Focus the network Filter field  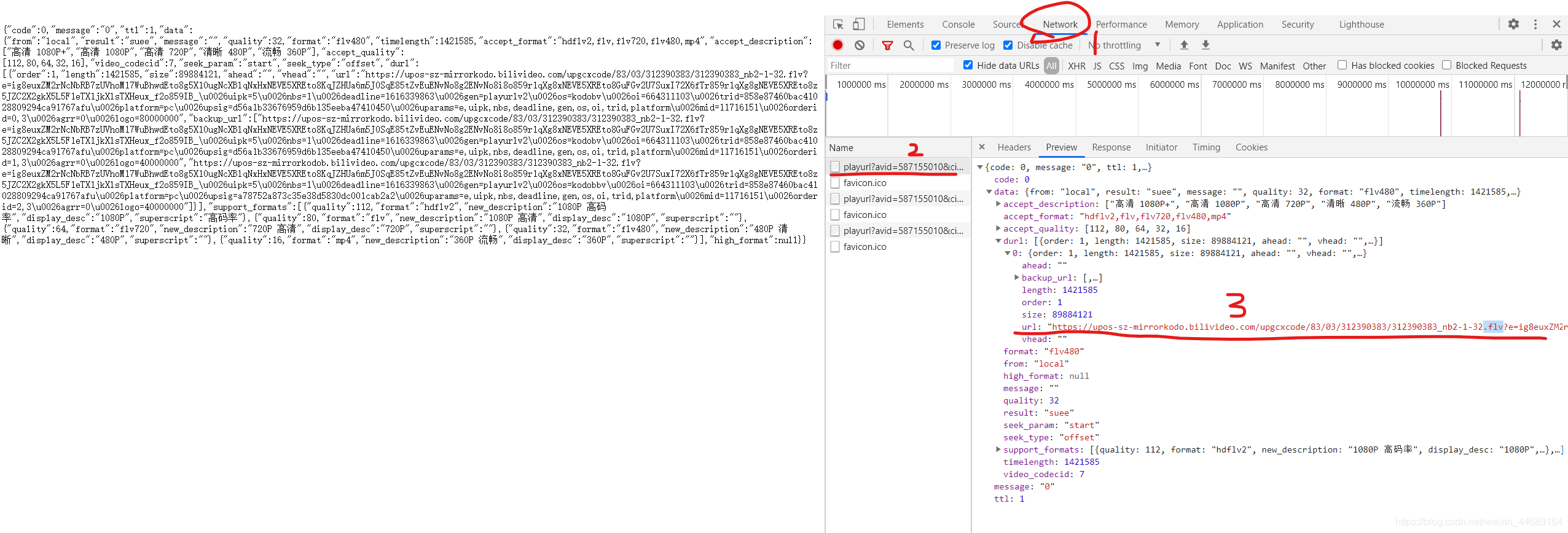(x=890, y=66)
